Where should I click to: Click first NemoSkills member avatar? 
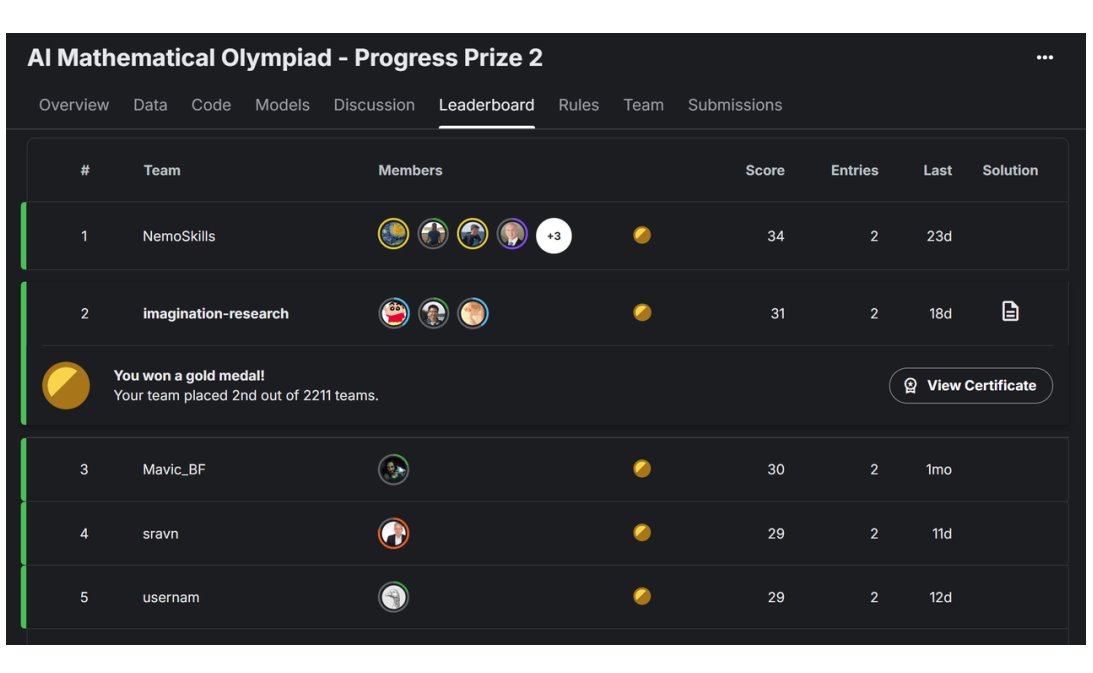click(x=393, y=234)
